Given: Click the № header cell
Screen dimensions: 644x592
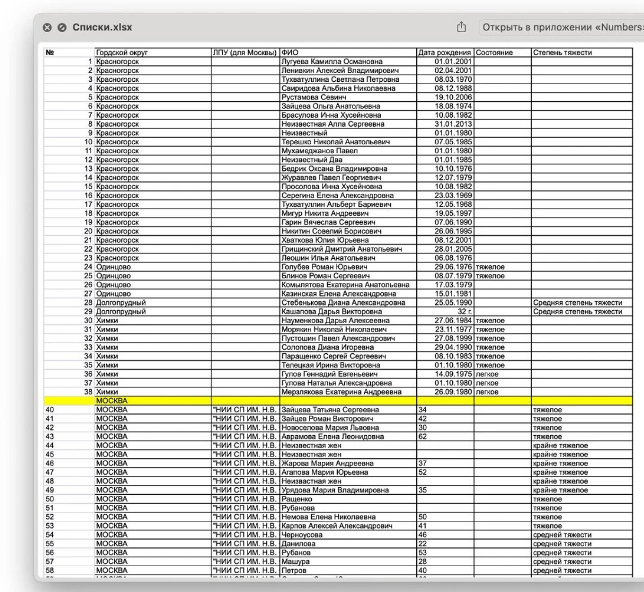Looking at the screenshot, I should 50,52.
